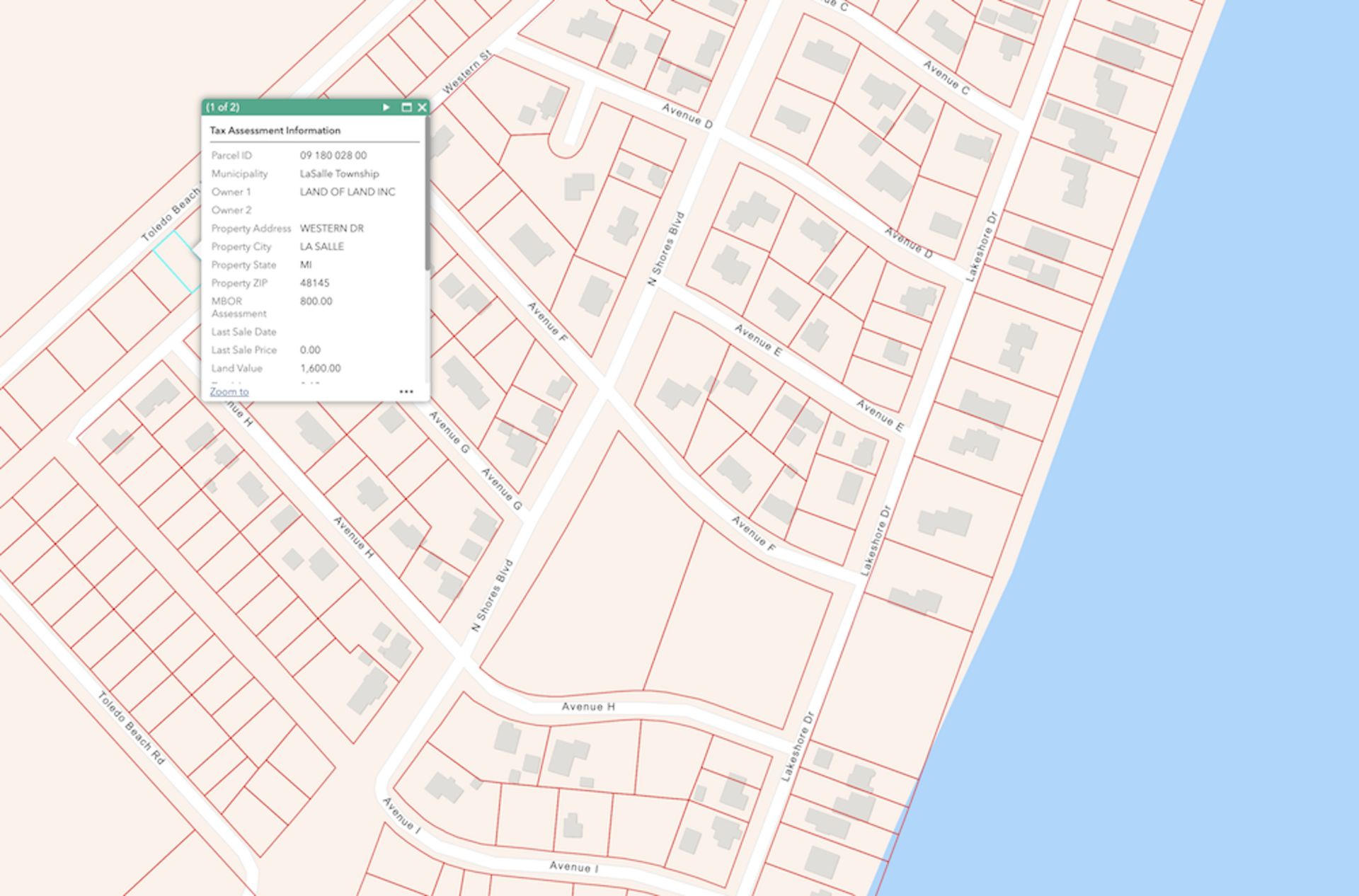Image resolution: width=1359 pixels, height=896 pixels.
Task: Click the 'Property Address' field label
Action: tap(251, 229)
